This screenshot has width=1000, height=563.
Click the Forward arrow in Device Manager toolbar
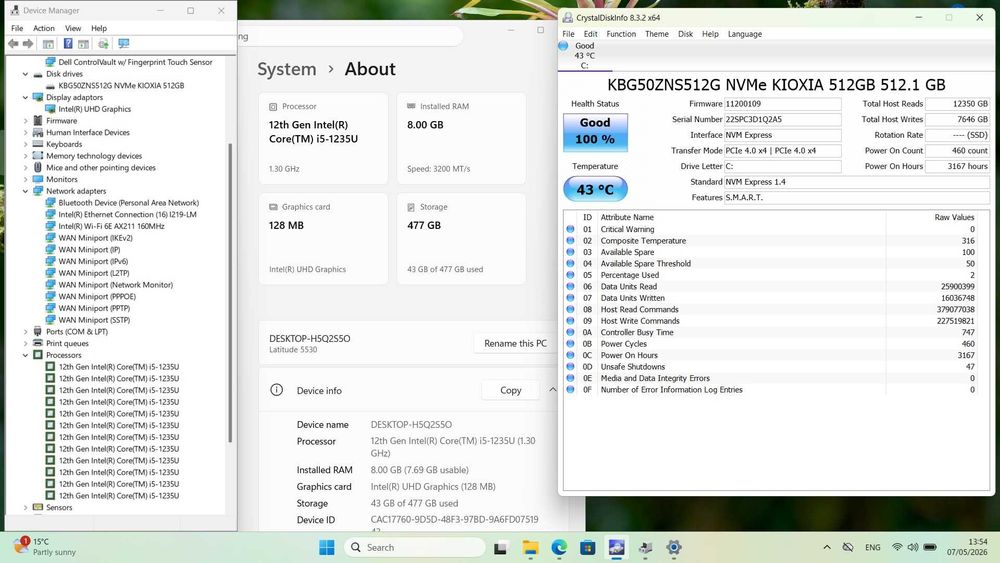(28, 43)
